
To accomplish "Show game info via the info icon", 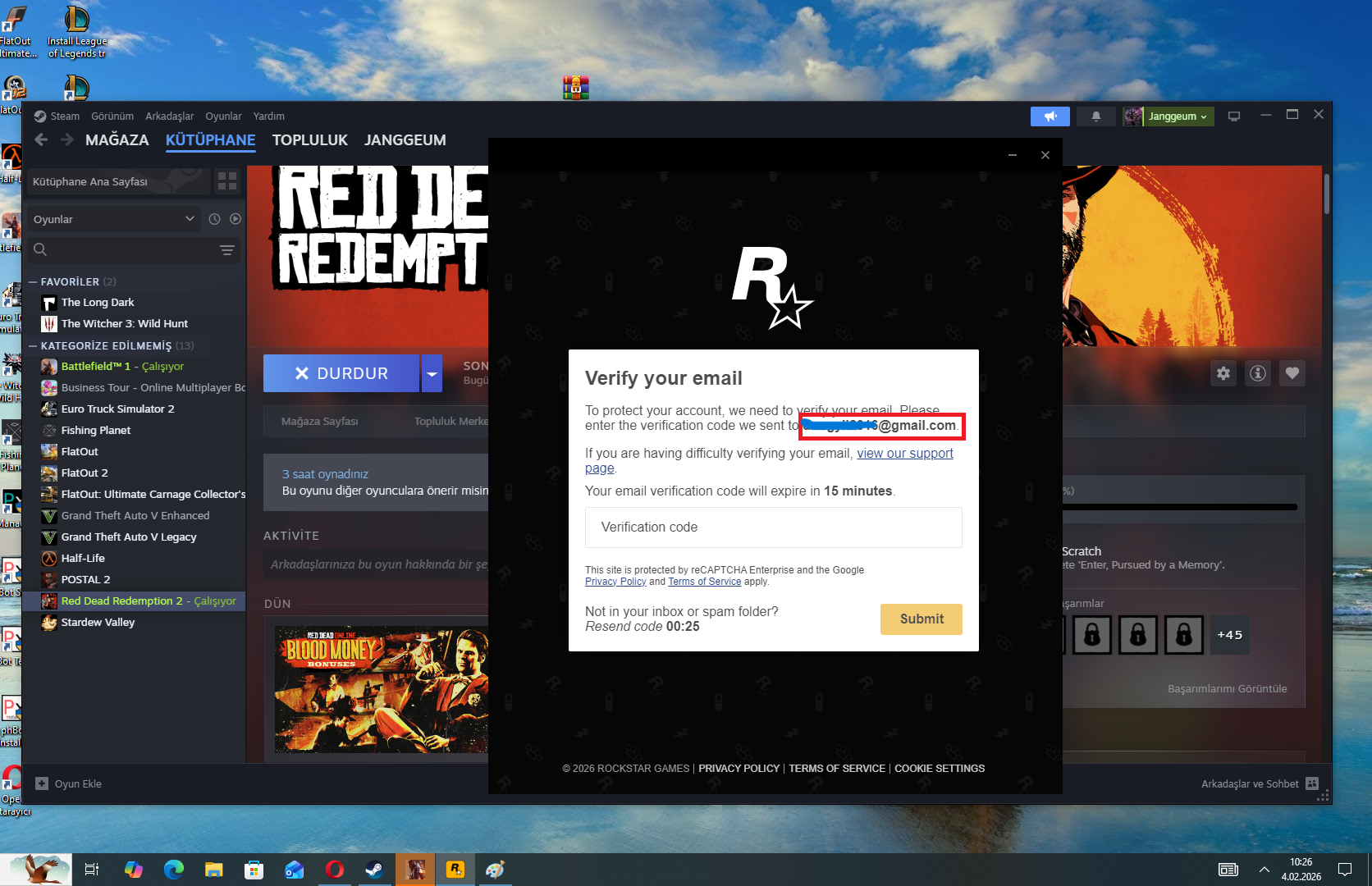I will [1258, 373].
